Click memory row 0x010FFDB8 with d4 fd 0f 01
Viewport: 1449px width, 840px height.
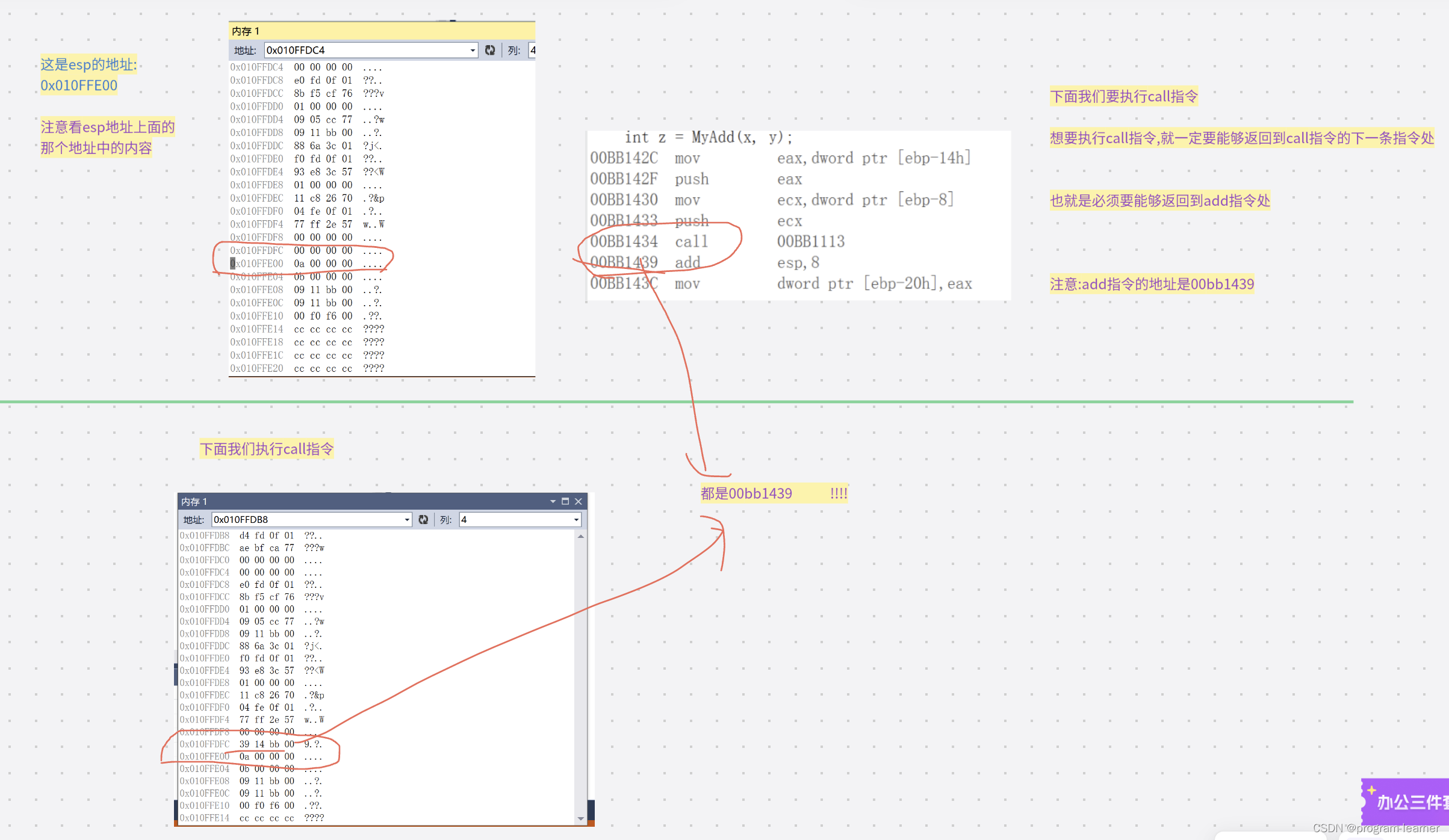(251, 536)
